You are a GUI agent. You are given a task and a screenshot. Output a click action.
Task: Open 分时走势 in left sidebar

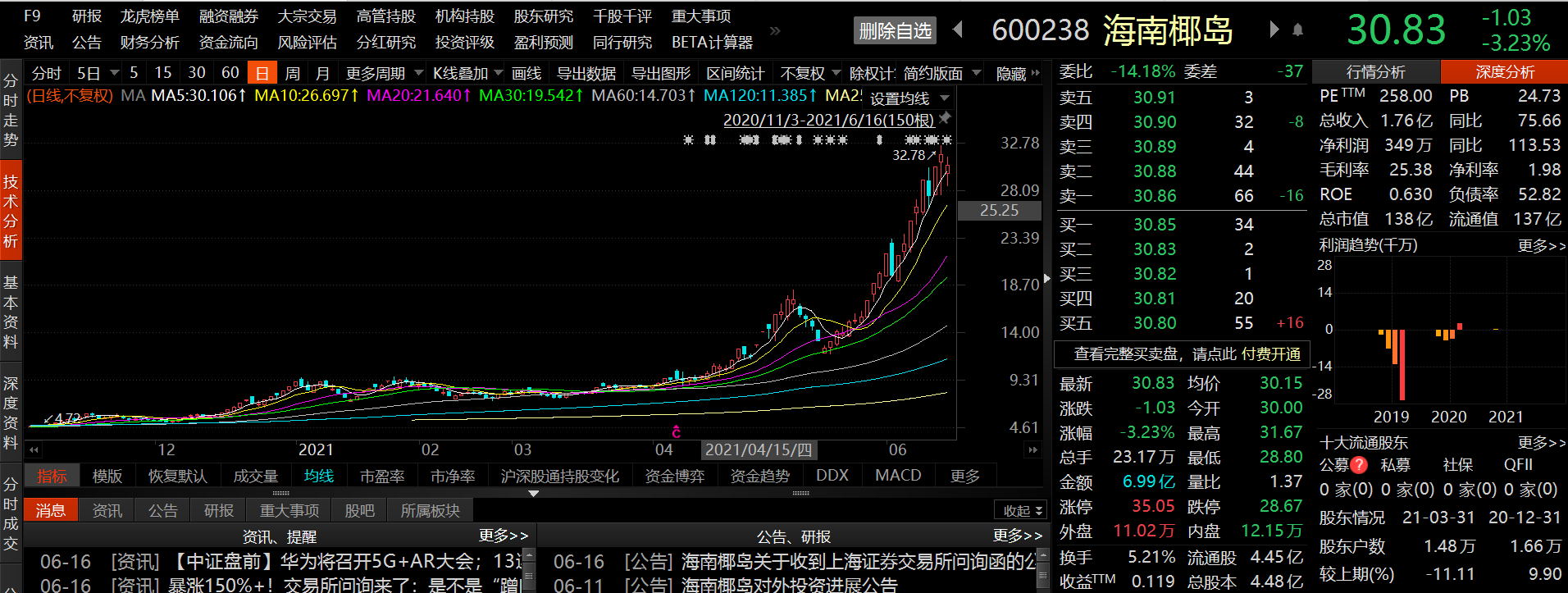(x=11, y=110)
